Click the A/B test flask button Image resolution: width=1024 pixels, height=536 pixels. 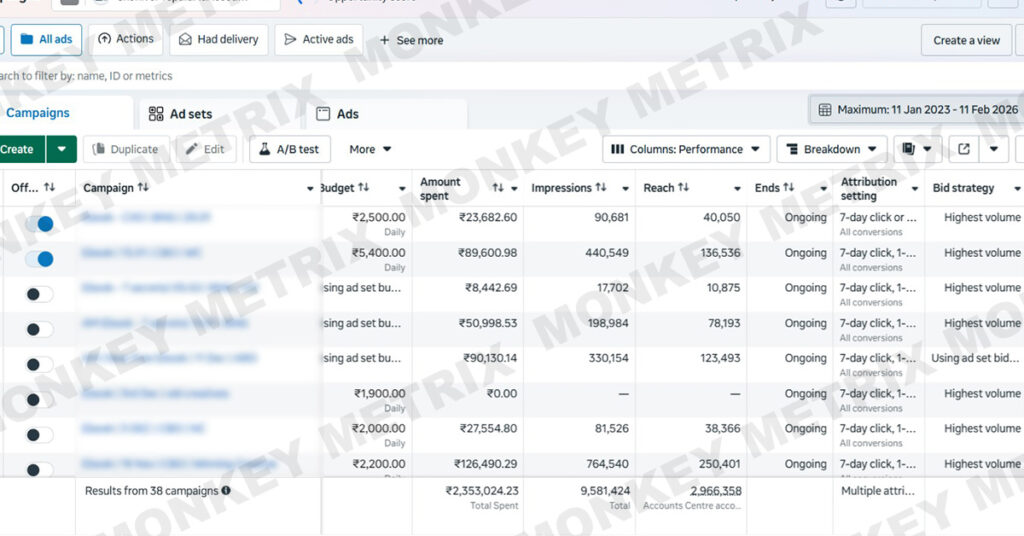pos(289,149)
